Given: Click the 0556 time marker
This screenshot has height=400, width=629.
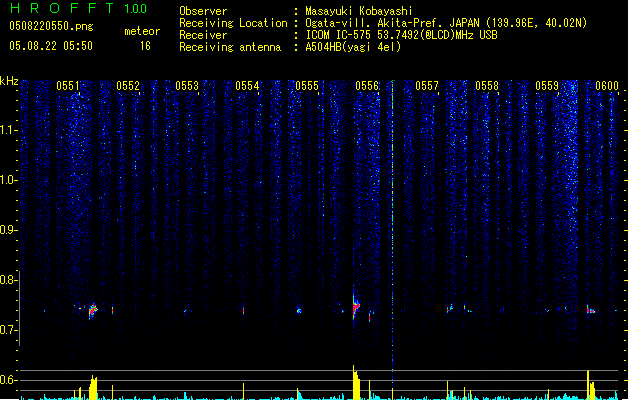Looking at the screenshot, I should (367, 86).
